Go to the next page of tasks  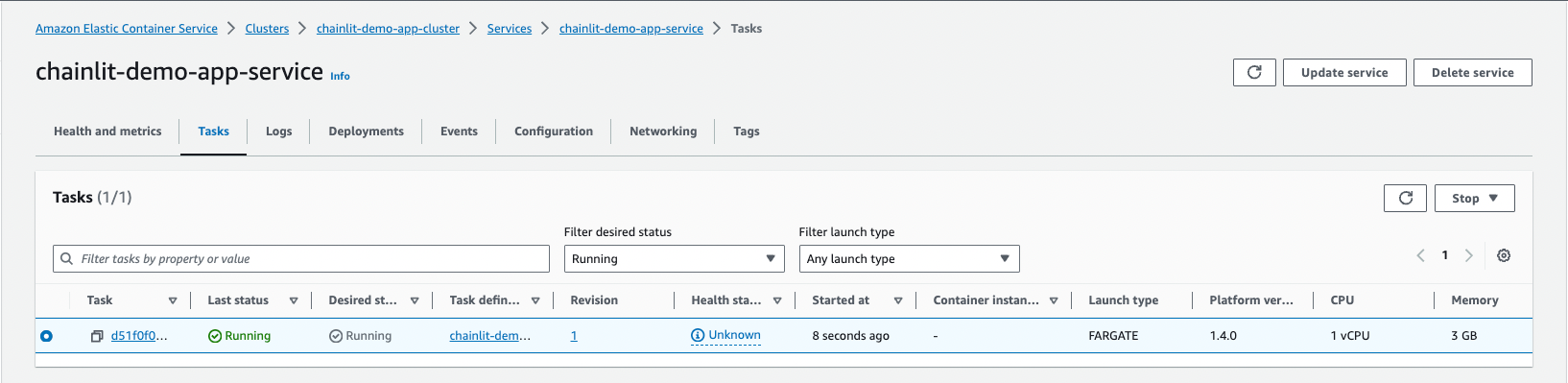point(1468,255)
